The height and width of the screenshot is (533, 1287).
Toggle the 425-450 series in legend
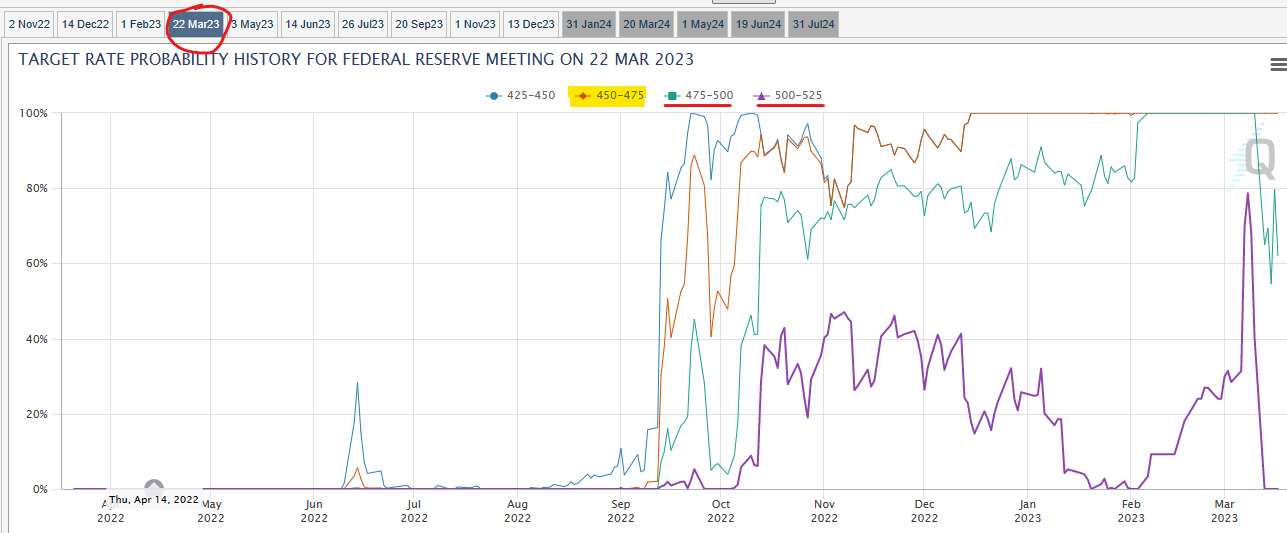coord(520,96)
